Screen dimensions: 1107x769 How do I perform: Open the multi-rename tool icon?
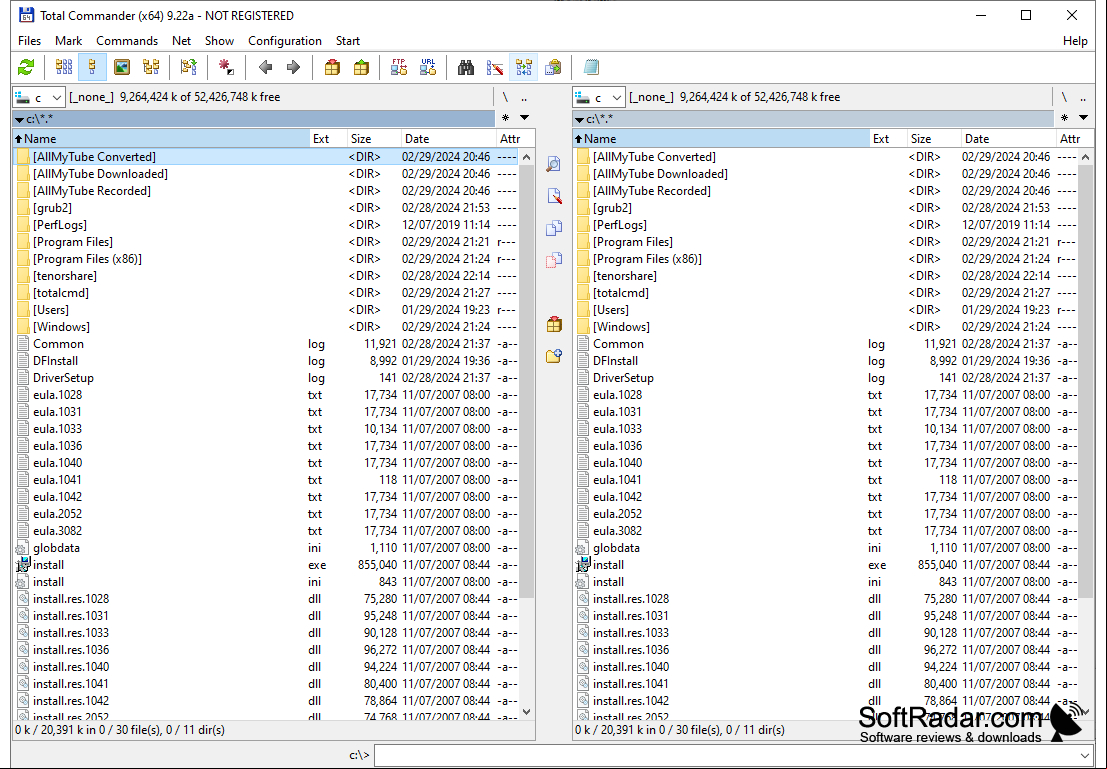pos(495,67)
